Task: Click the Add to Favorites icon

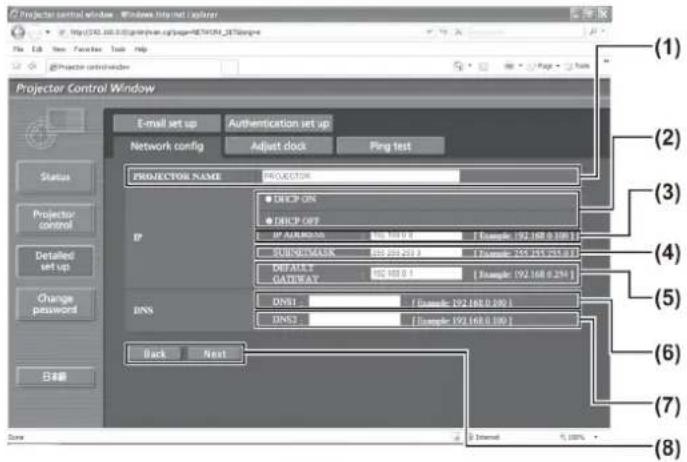Action: click(x=32, y=66)
